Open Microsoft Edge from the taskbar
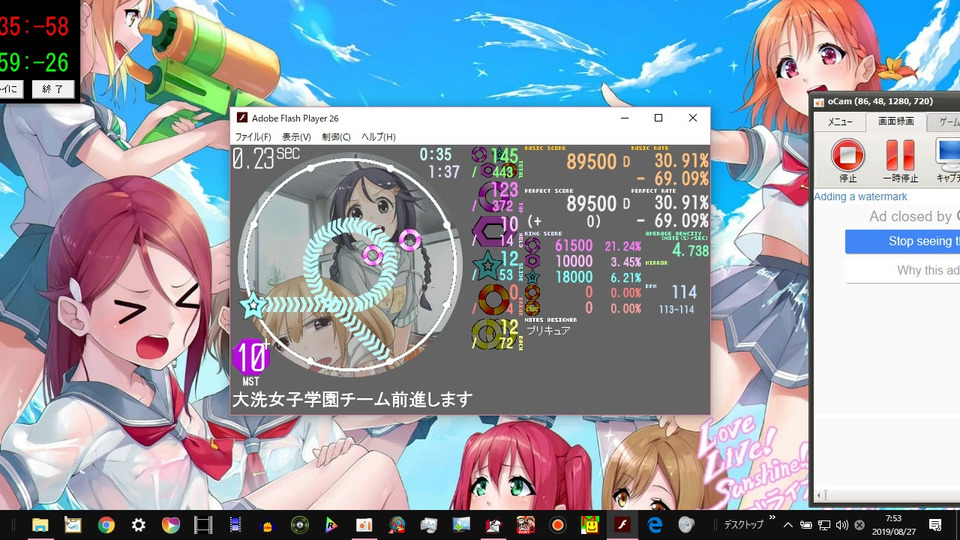Viewport: 960px width, 540px height. pos(654,525)
